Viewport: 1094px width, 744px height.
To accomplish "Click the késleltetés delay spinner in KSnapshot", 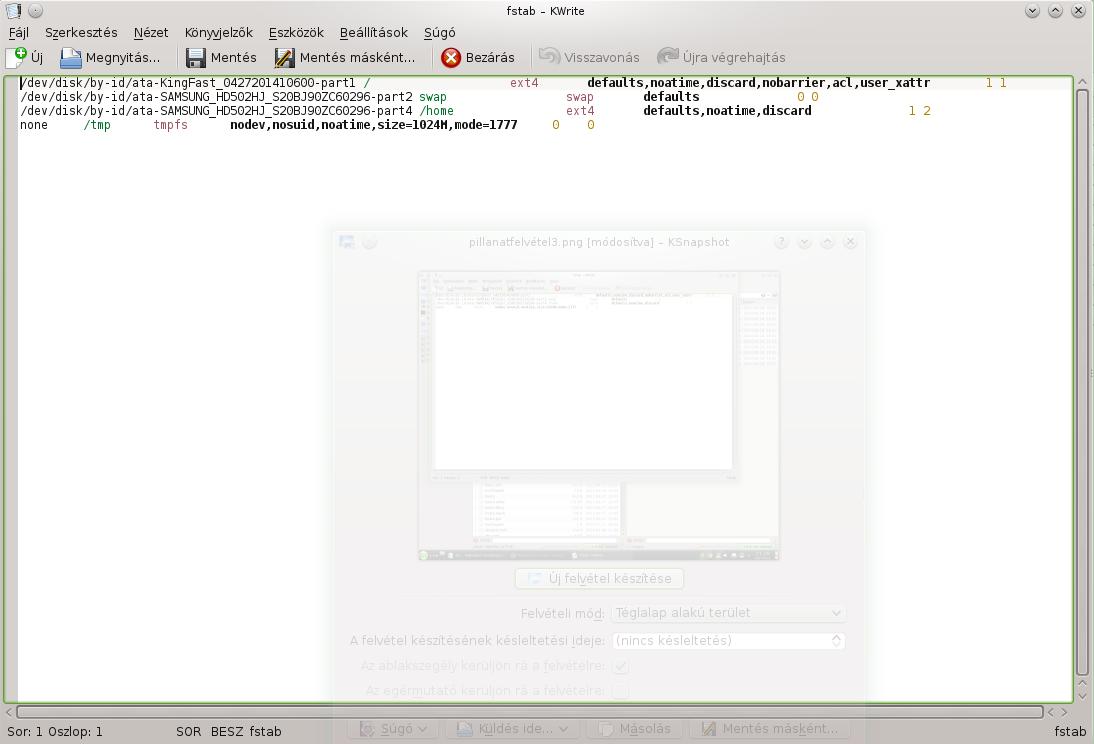I will click(728, 641).
